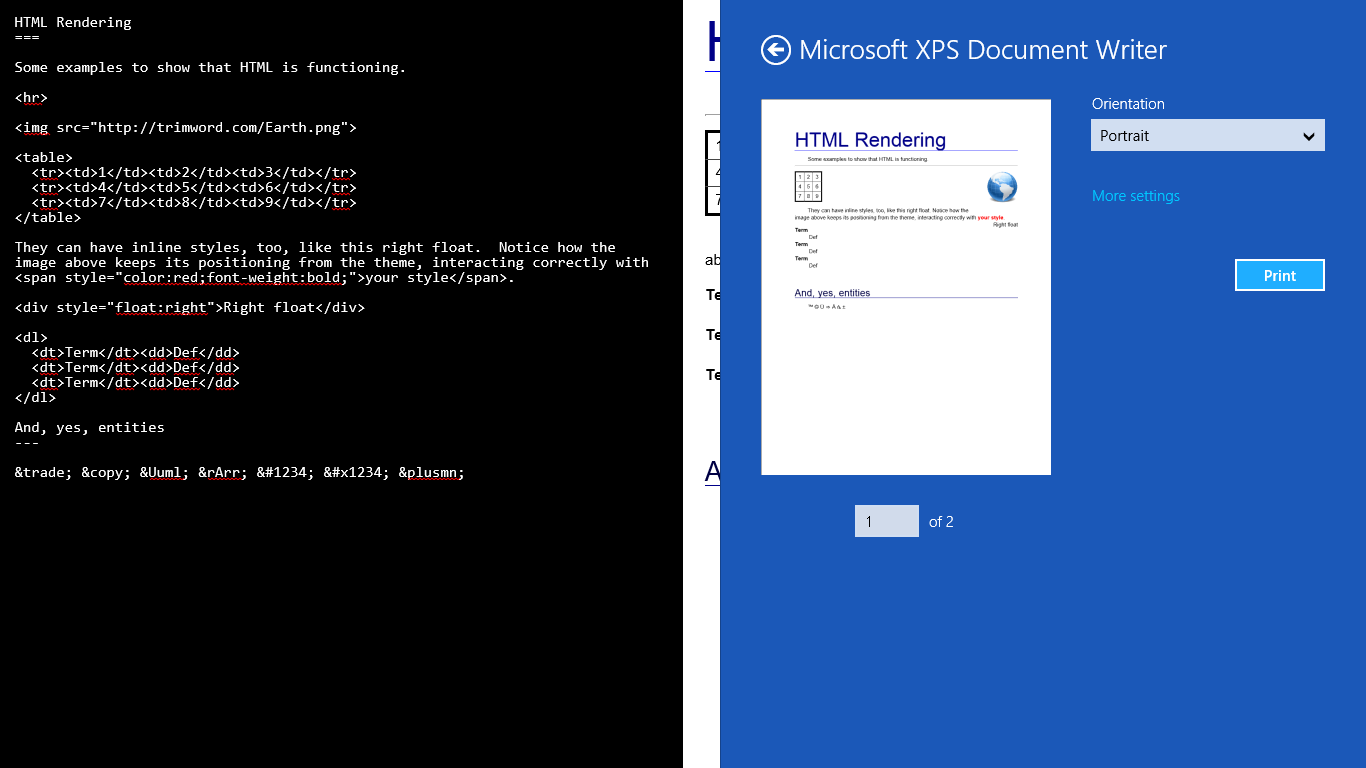Expand the Orientation dropdown chevron
Screen dimensions: 1366x768
pyautogui.click(x=1308, y=136)
